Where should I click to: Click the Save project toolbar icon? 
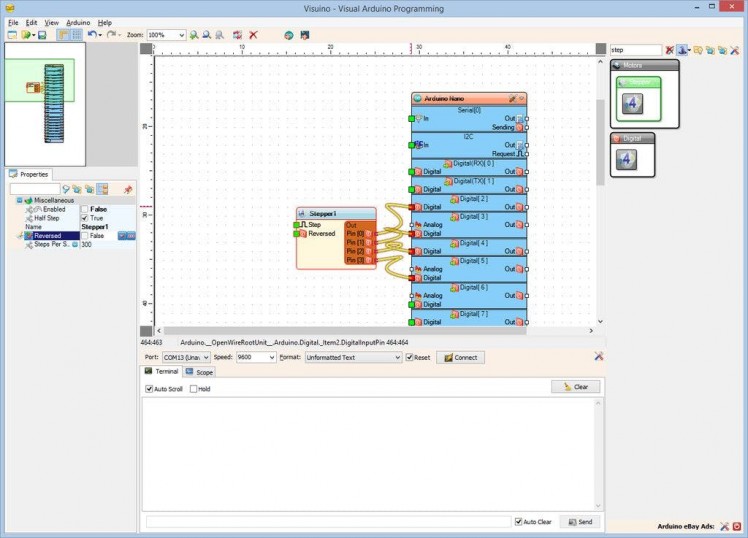42,35
